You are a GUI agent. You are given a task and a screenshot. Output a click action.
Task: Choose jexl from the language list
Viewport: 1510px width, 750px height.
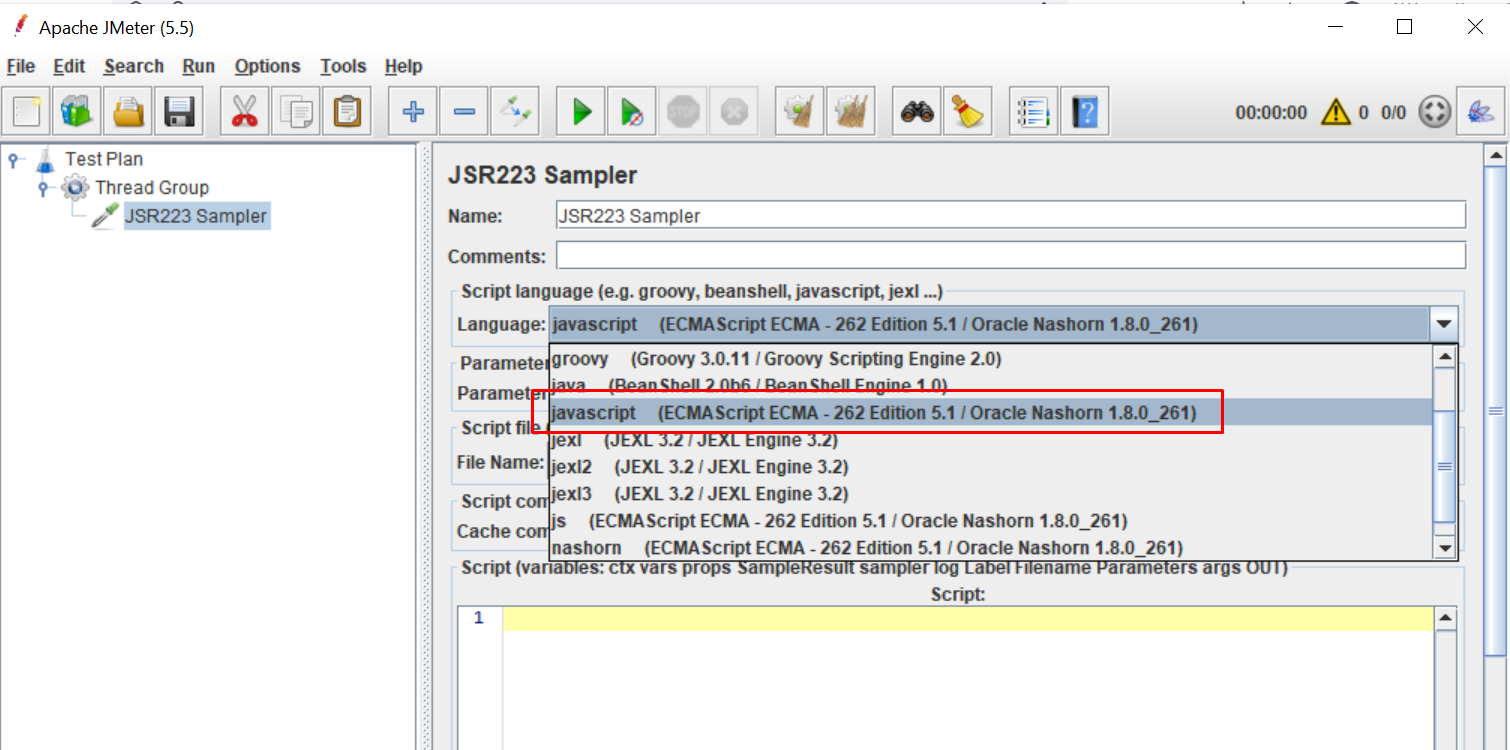[991, 439]
